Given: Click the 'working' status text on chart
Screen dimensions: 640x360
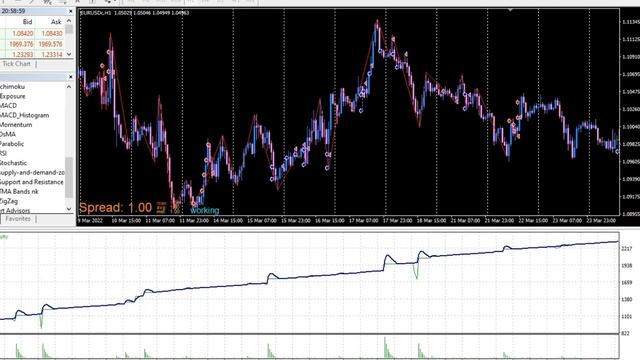Looking at the screenshot, I should pyautogui.click(x=204, y=210).
